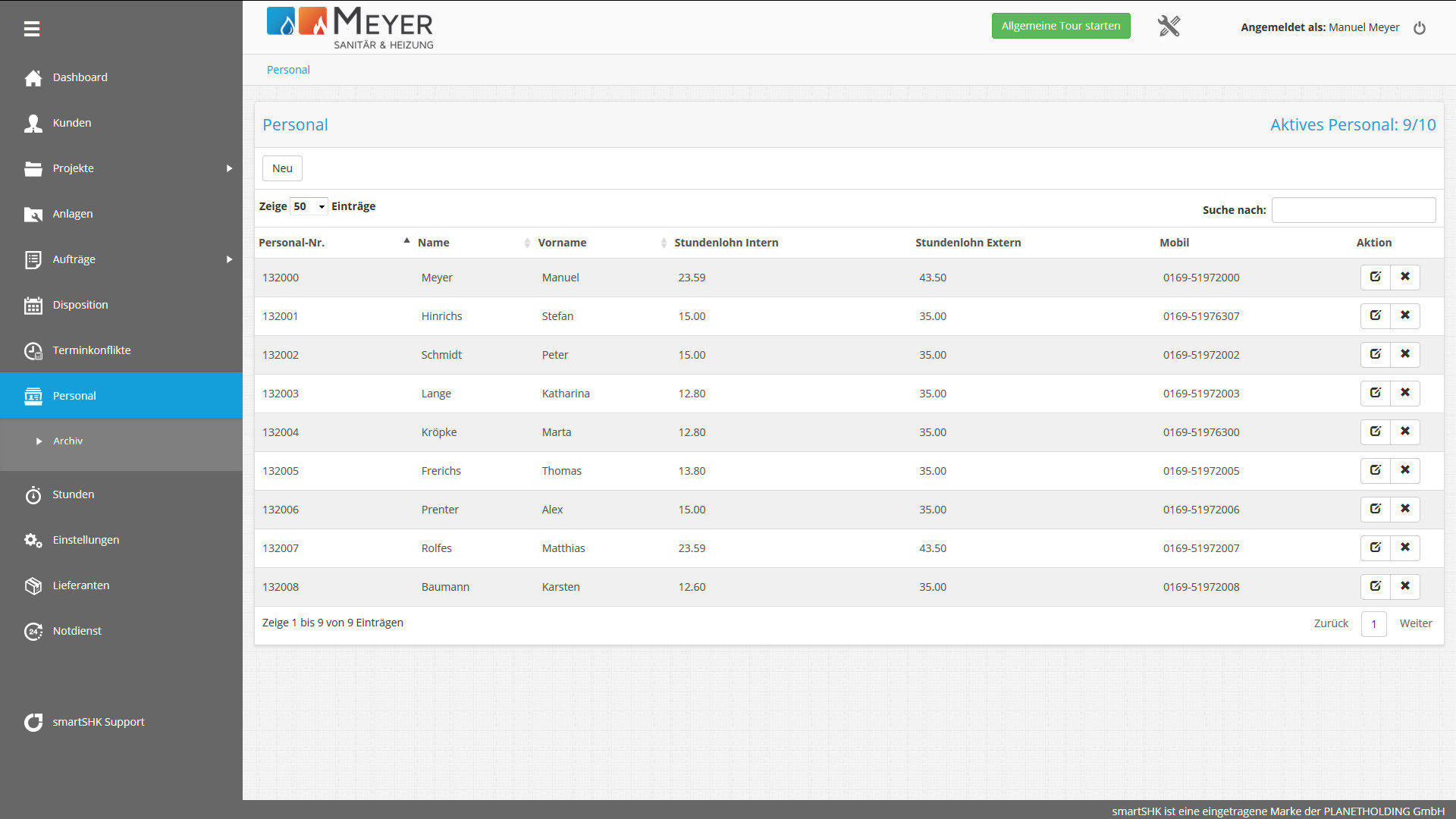Click the smartSHK Support icon
The height and width of the screenshot is (819, 1456).
(33, 722)
